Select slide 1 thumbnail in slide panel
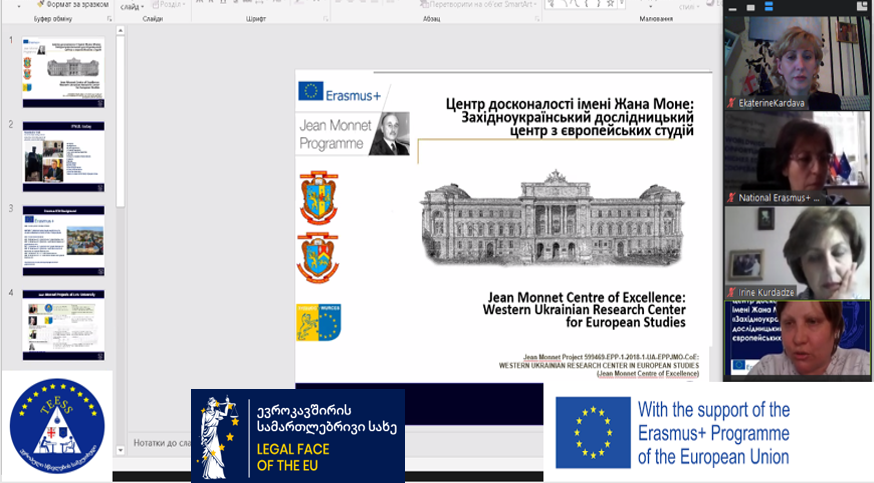Image resolution: width=874 pixels, height=483 pixels. 64,72
